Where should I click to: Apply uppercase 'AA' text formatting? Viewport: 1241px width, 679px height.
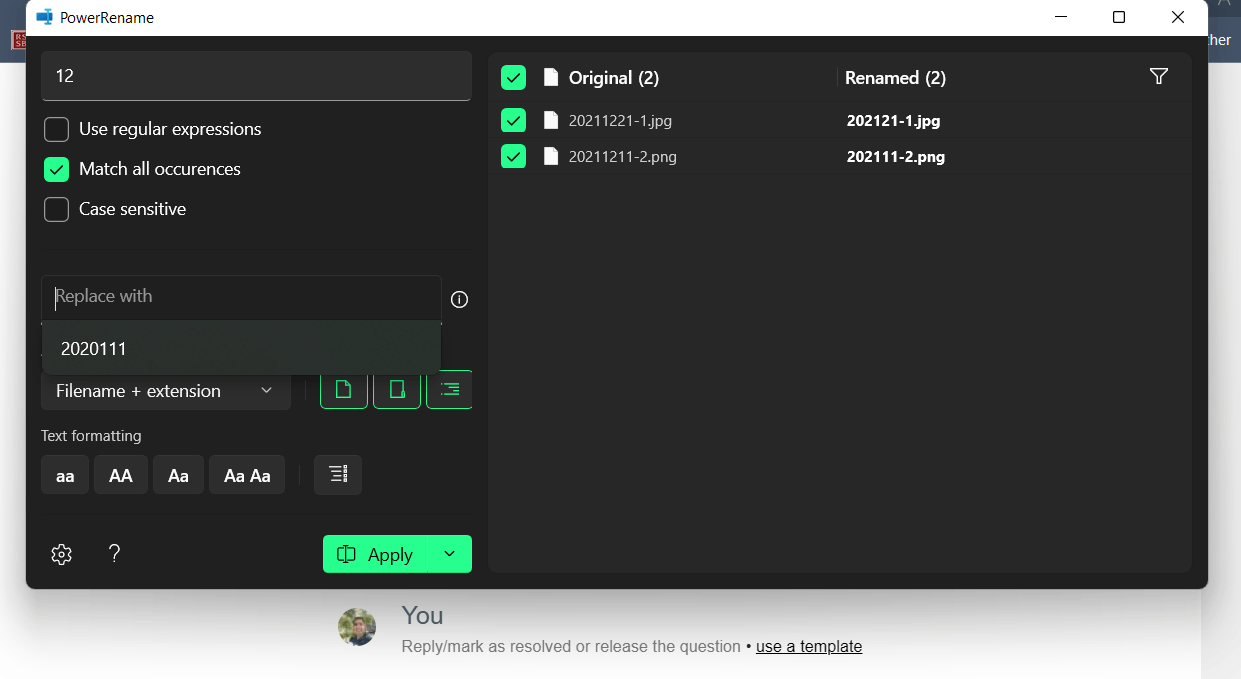point(121,475)
